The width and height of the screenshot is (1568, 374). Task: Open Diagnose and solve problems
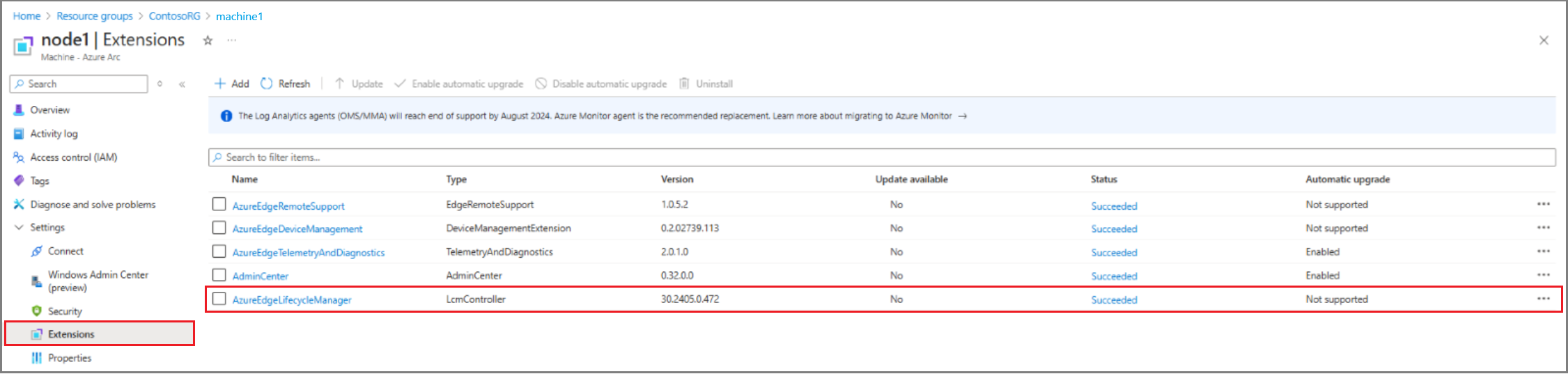84,205
